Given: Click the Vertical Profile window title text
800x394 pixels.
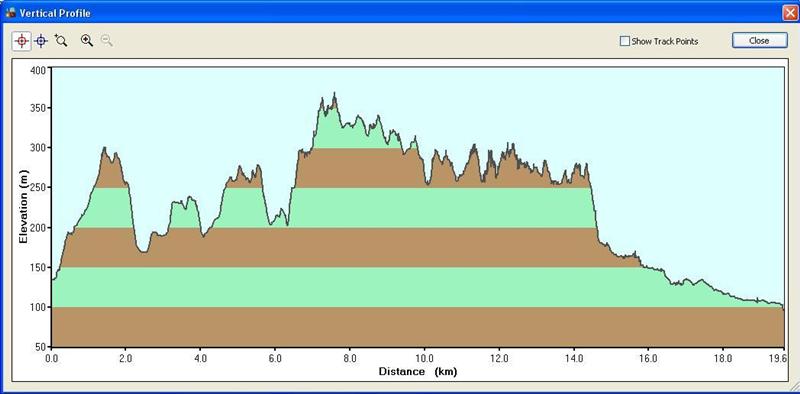Looking at the screenshot, I should click(55, 13).
